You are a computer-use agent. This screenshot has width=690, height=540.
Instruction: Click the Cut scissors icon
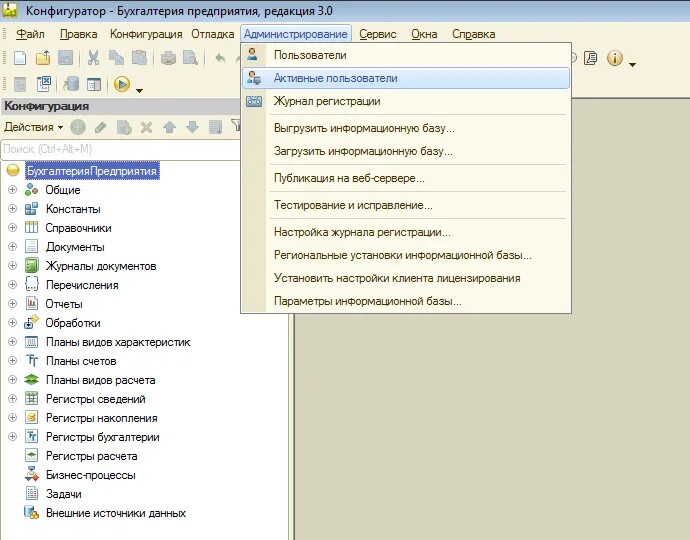click(93, 58)
